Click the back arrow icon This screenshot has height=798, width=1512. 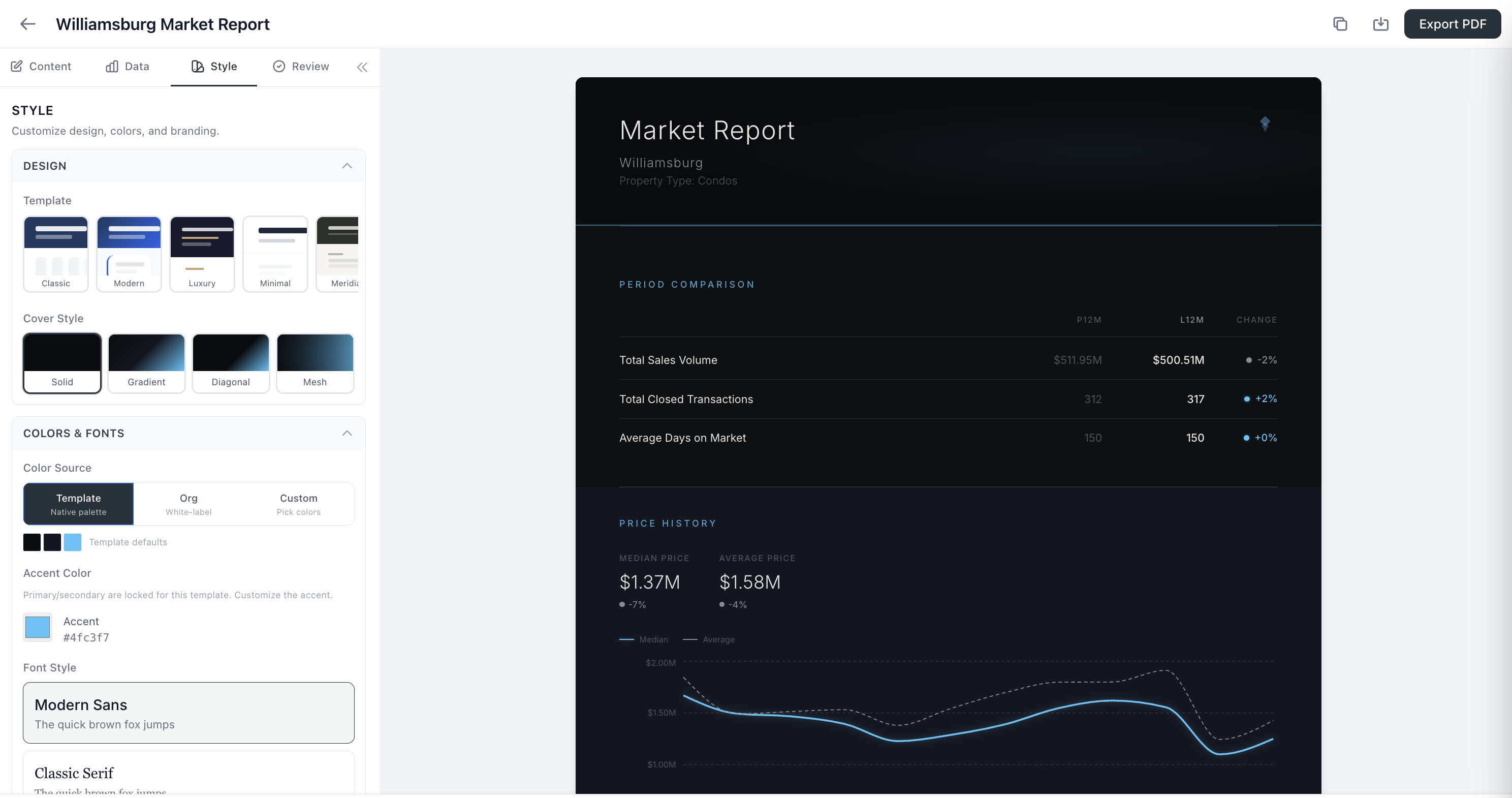(x=27, y=24)
